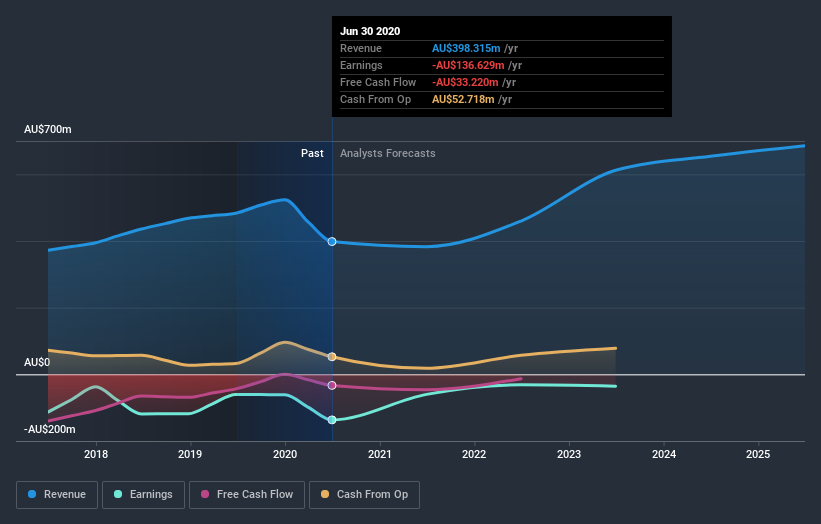Toggle the Revenue series legend button

pyautogui.click(x=57, y=495)
